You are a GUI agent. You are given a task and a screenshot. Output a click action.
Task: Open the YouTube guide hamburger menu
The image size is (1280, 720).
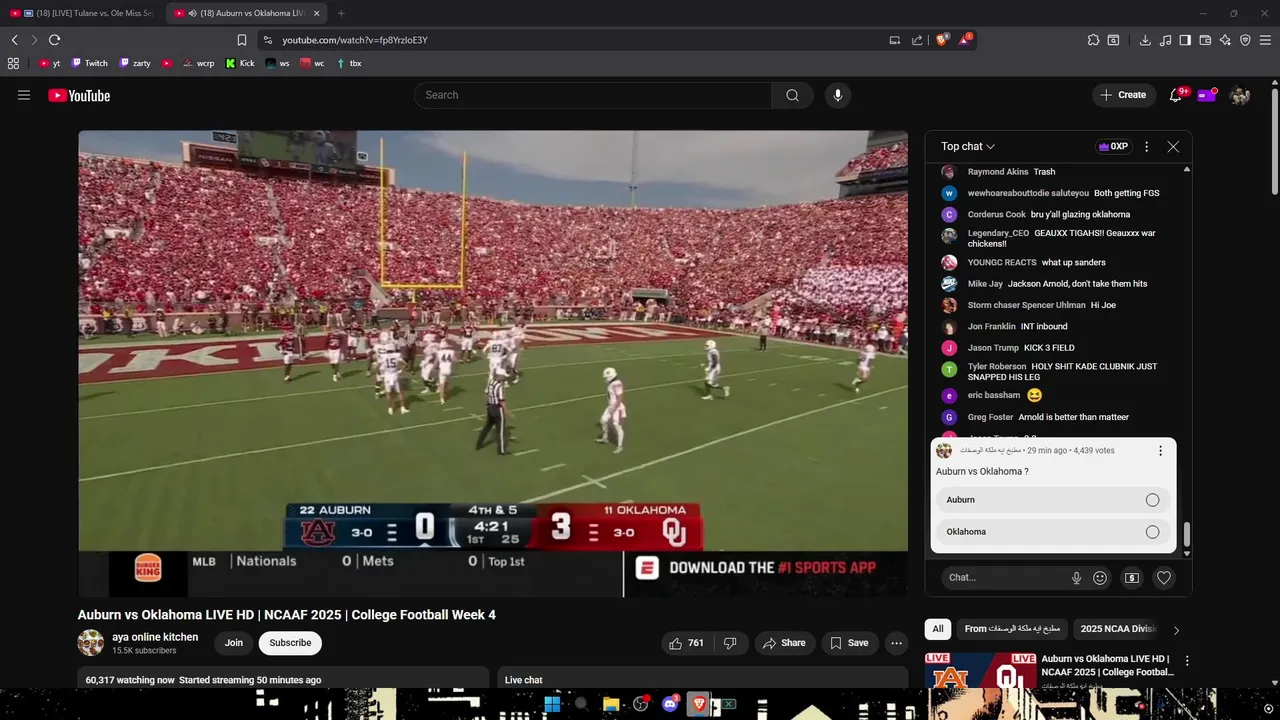[24, 95]
